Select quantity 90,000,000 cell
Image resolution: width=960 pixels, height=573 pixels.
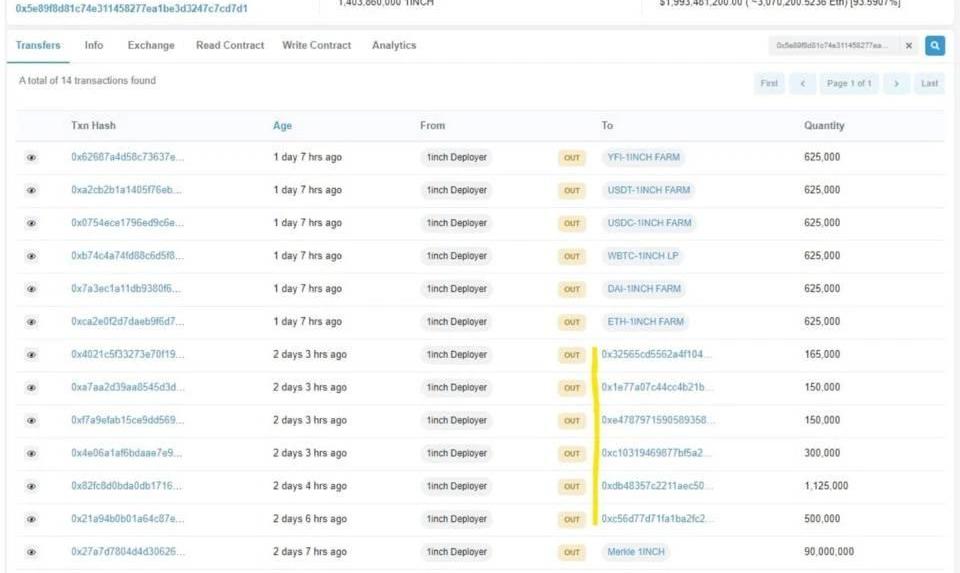point(828,552)
